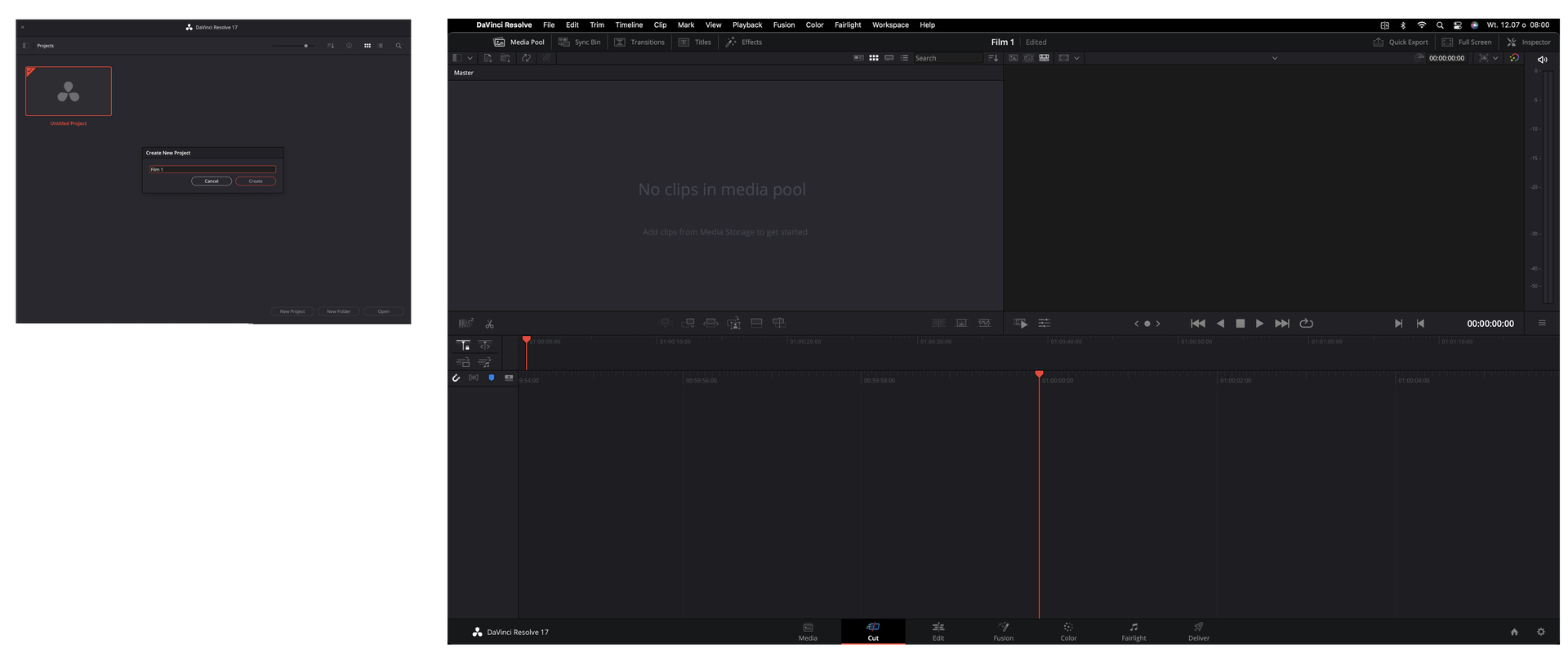Click the upper timeline red playhead handle
The height and width of the screenshot is (662, 1568).
[x=527, y=339]
